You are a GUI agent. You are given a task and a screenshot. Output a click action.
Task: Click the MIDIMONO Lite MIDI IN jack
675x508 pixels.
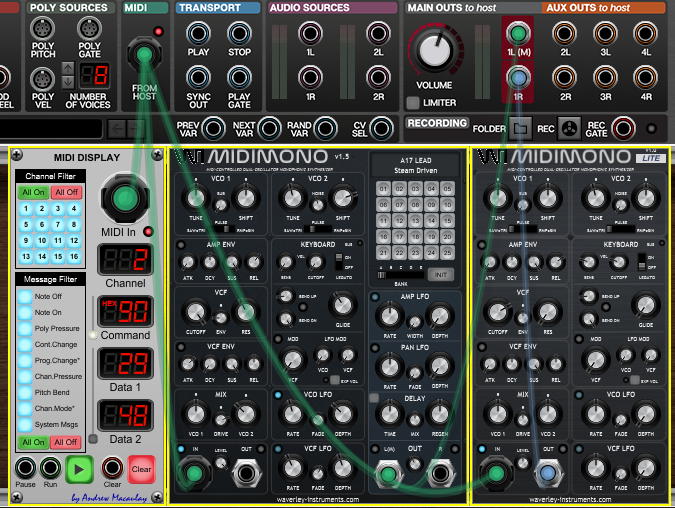click(496, 474)
